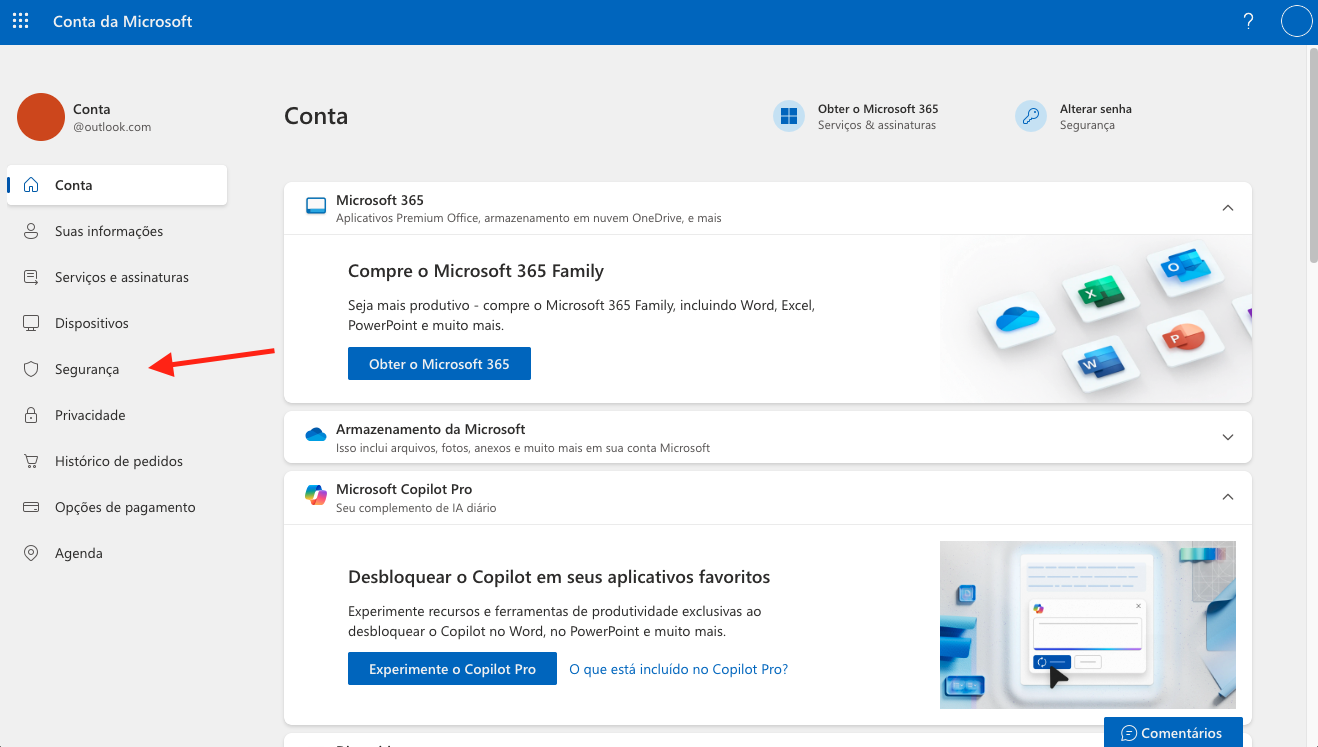Image resolution: width=1318 pixels, height=747 pixels.
Task: Click the Microsoft Copilot Pro logo icon
Action: tap(316, 495)
